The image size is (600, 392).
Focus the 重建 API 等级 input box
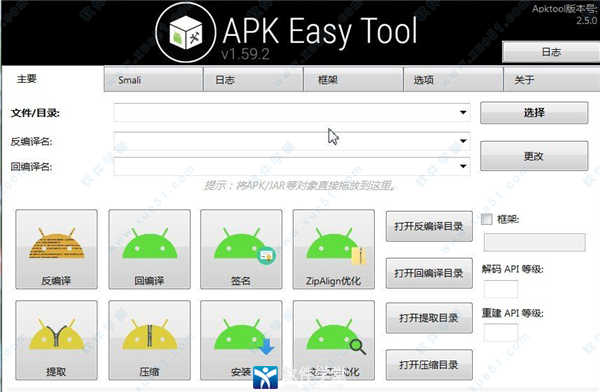[501, 332]
